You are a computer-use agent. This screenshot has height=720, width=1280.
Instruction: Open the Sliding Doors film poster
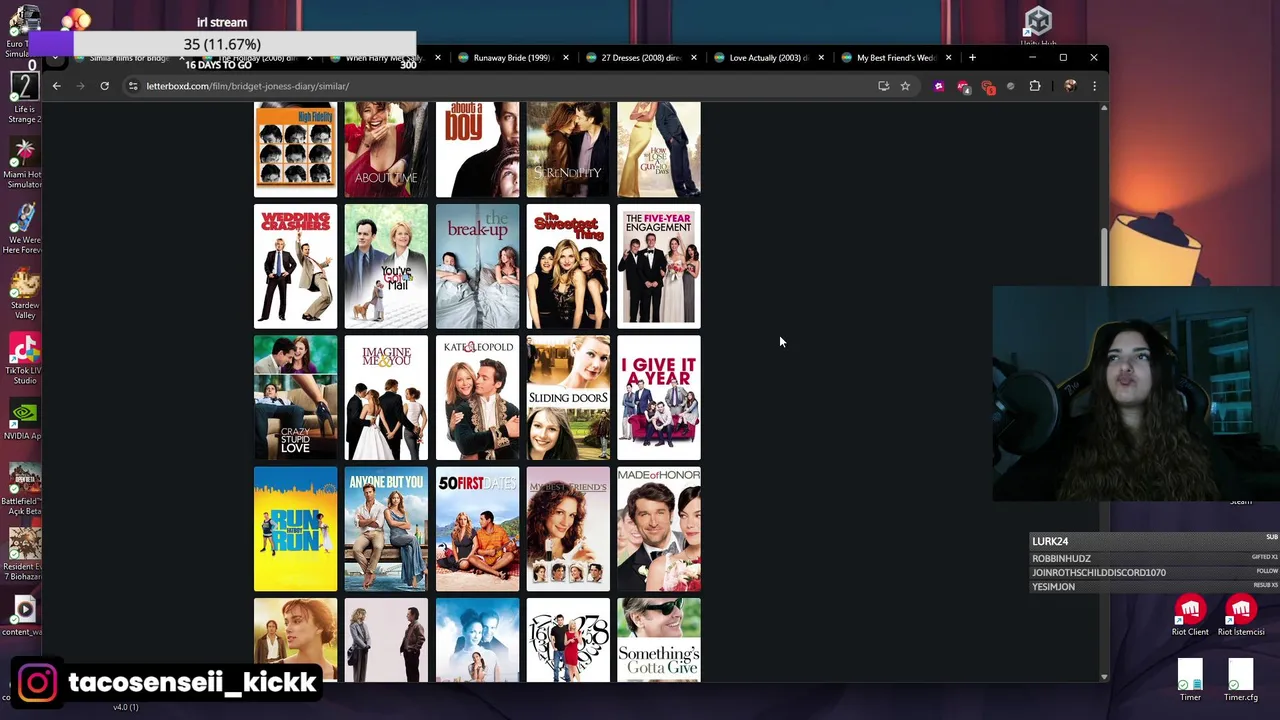(568, 397)
